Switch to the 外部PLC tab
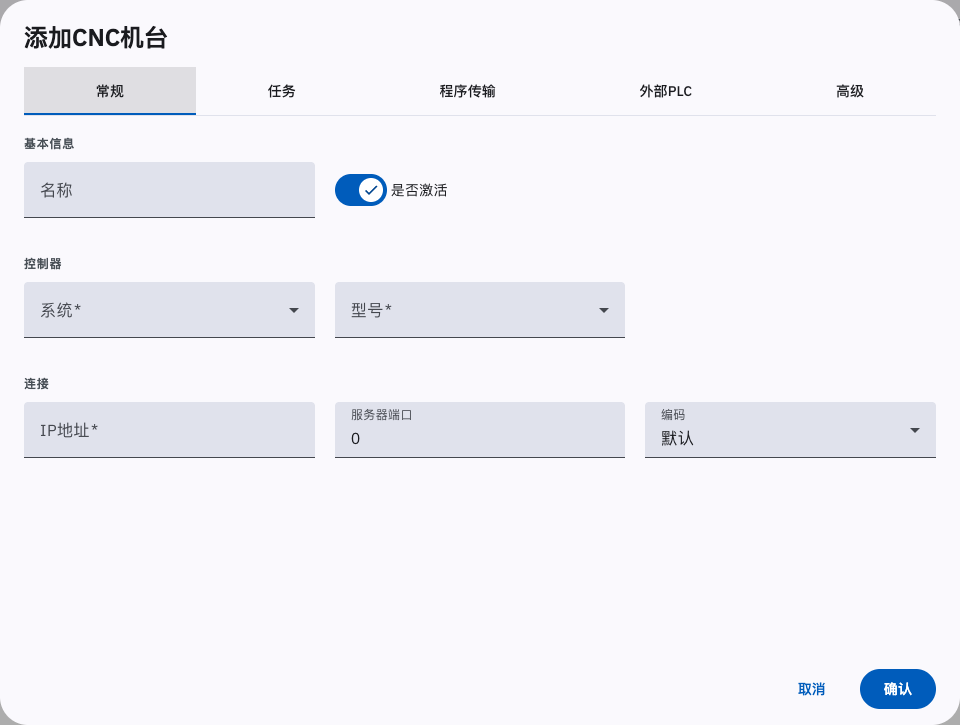 pos(666,91)
